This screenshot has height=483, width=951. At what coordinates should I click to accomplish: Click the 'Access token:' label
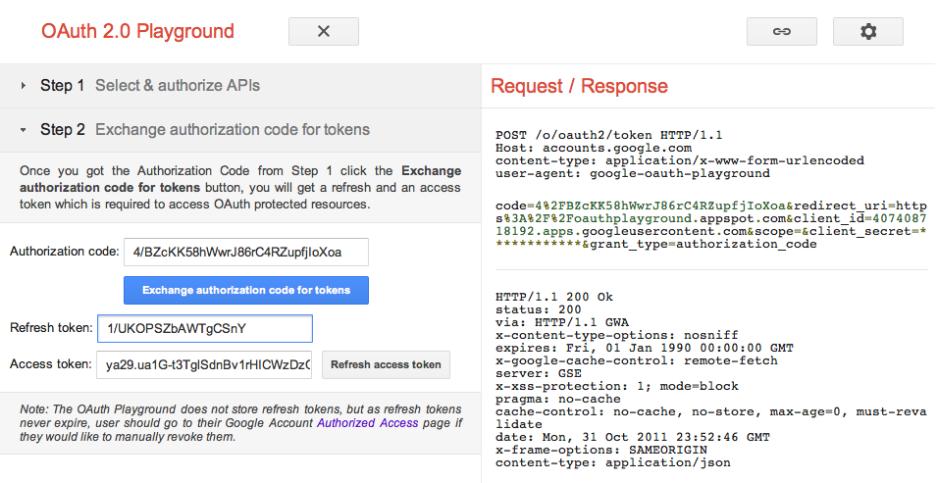[50, 364]
